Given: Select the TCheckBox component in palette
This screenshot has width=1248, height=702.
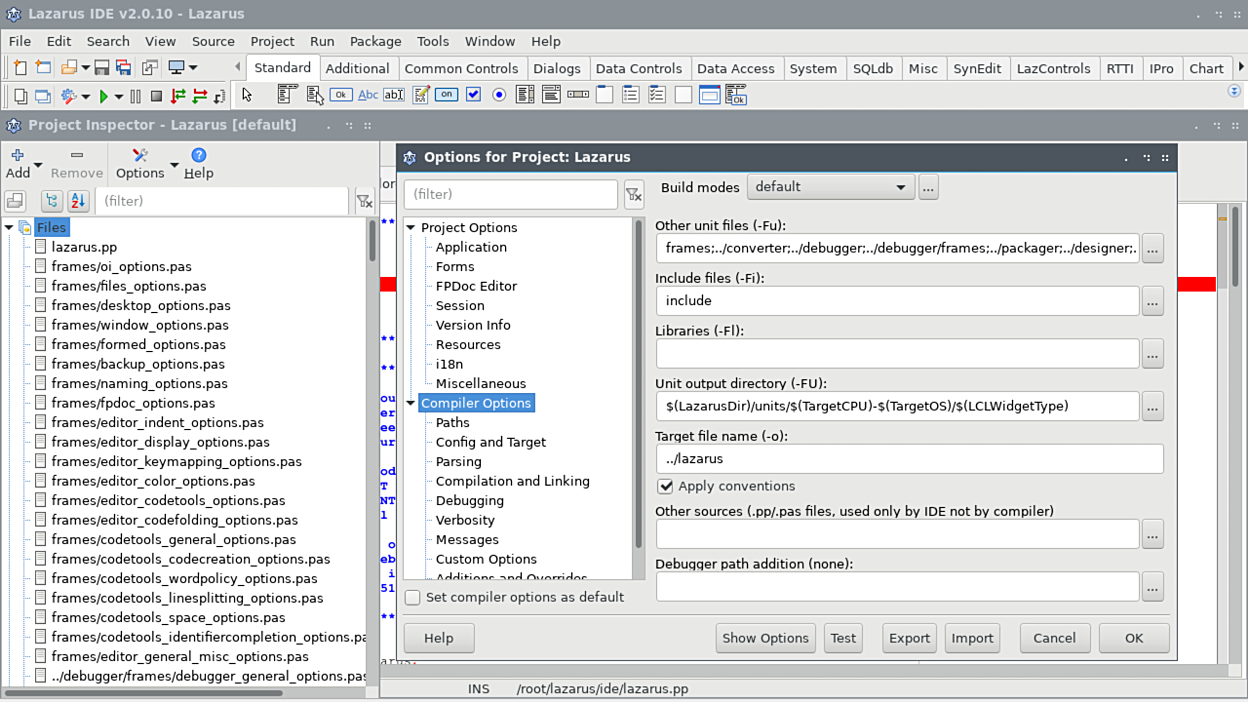Looking at the screenshot, I should click(x=473, y=95).
